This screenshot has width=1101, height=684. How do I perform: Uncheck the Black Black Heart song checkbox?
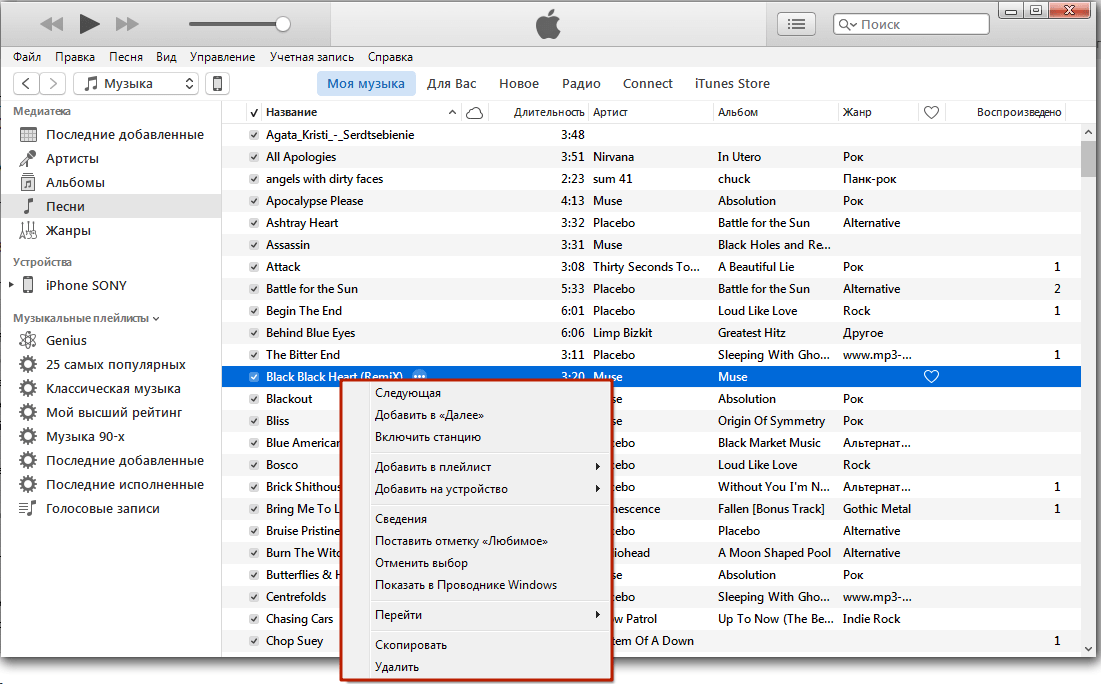253,376
